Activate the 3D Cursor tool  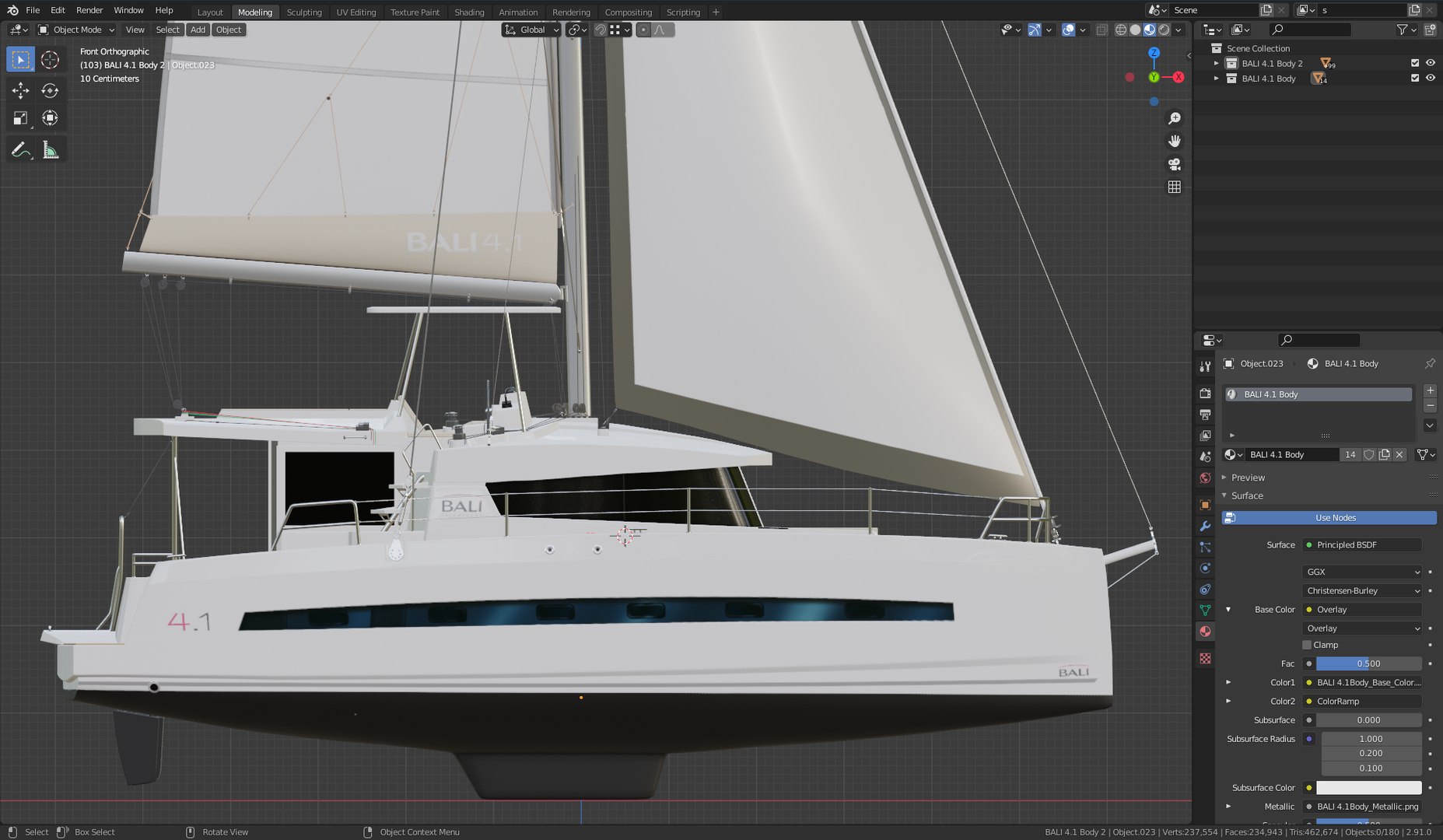click(x=50, y=60)
